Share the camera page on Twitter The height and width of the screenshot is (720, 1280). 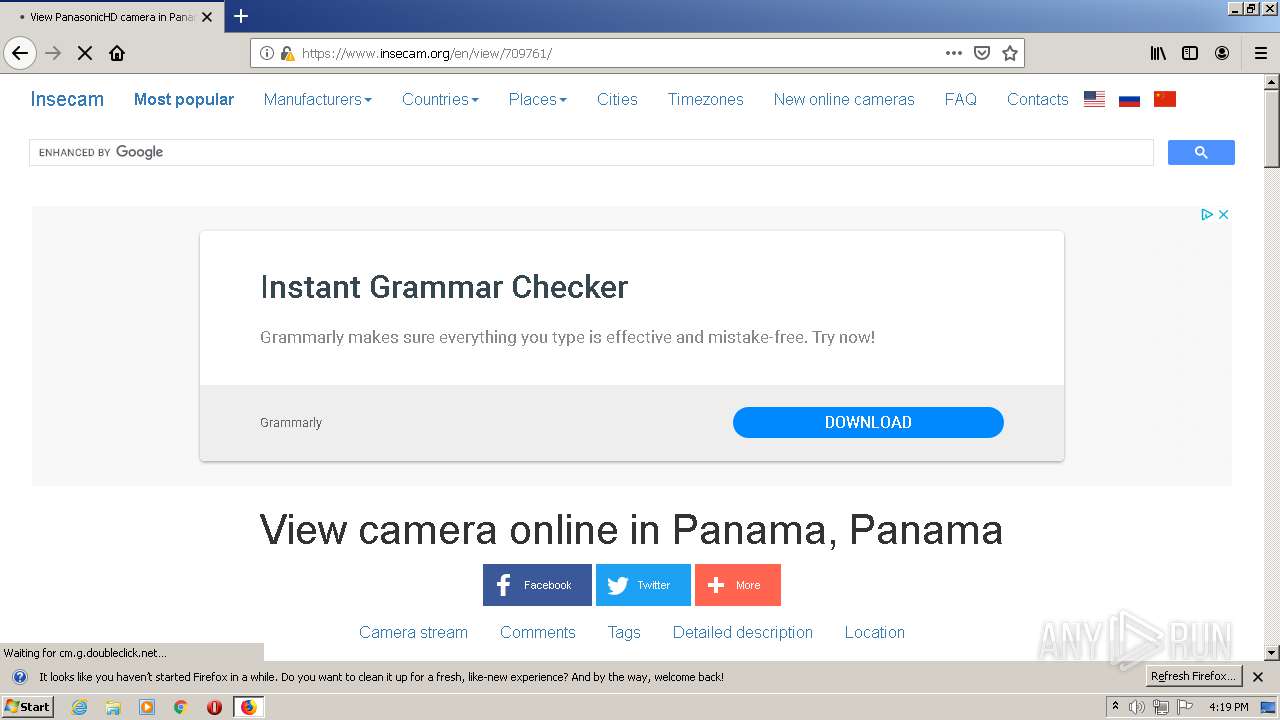tap(643, 585)
